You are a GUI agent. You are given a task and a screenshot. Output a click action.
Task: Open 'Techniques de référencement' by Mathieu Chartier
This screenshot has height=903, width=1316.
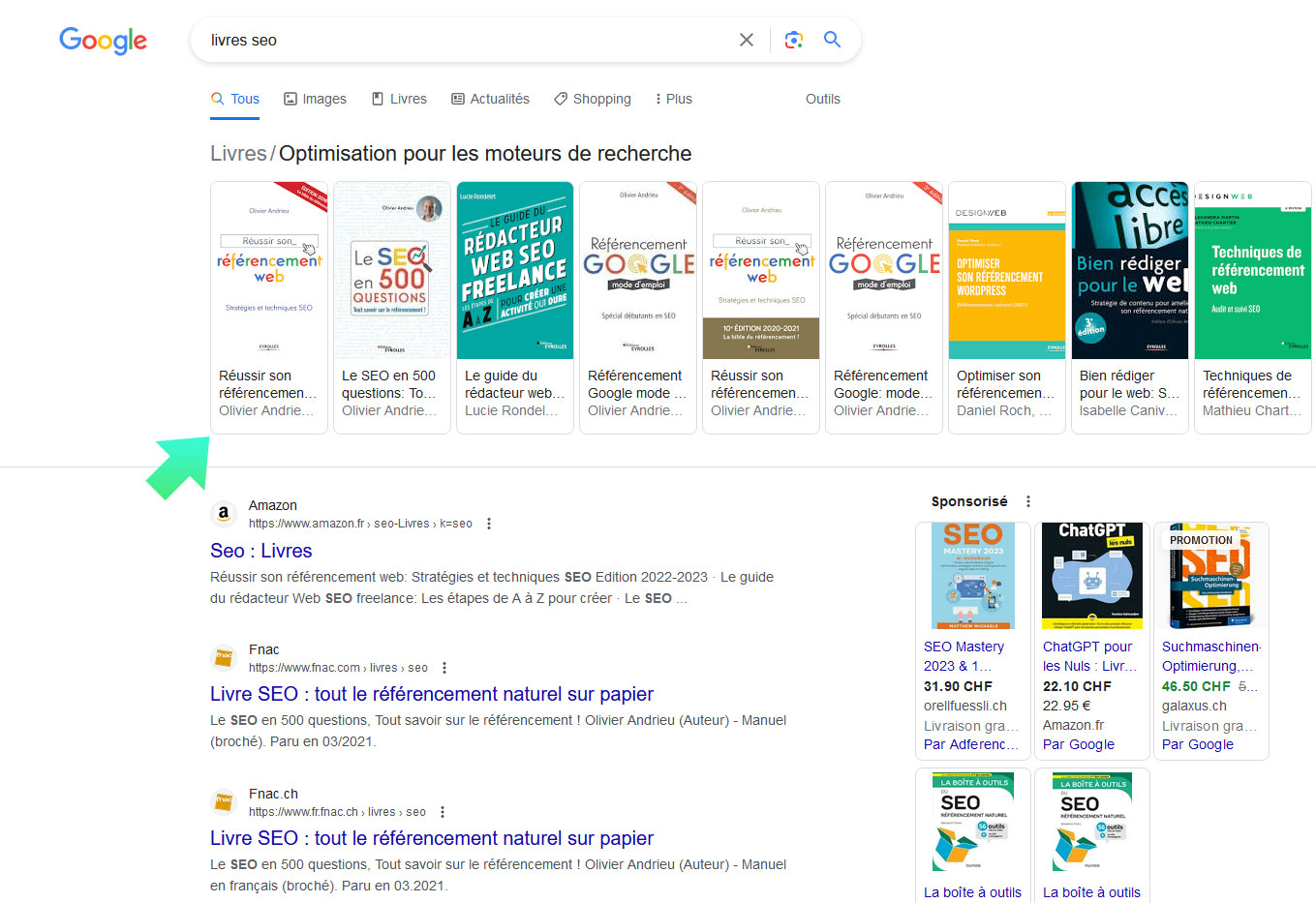pos(1253,308)
